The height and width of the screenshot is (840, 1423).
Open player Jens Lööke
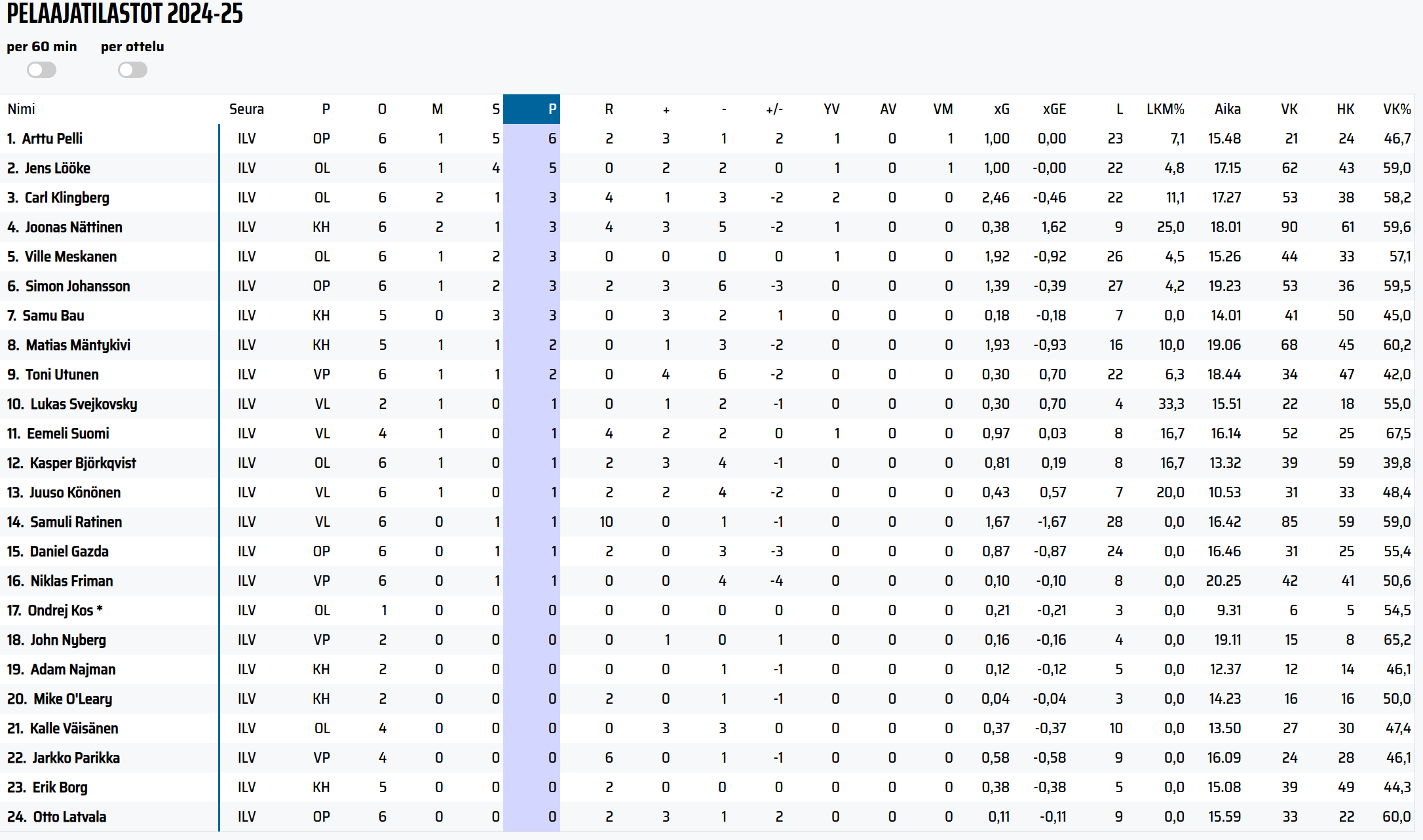(57, 168)
